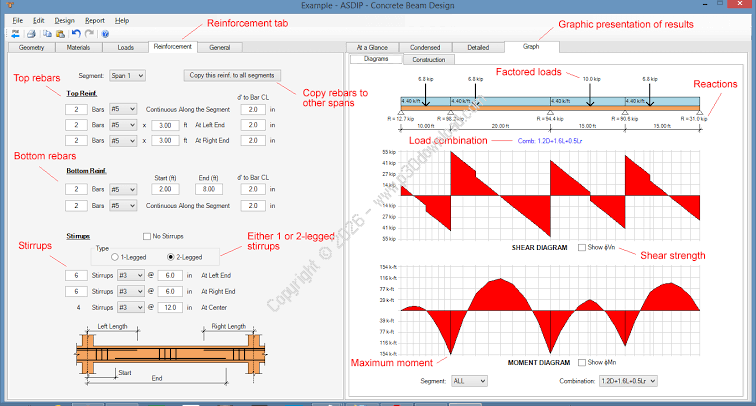Open the Design menu
Viewport: 756px width, 406px height.
click(x=65, y=21)
